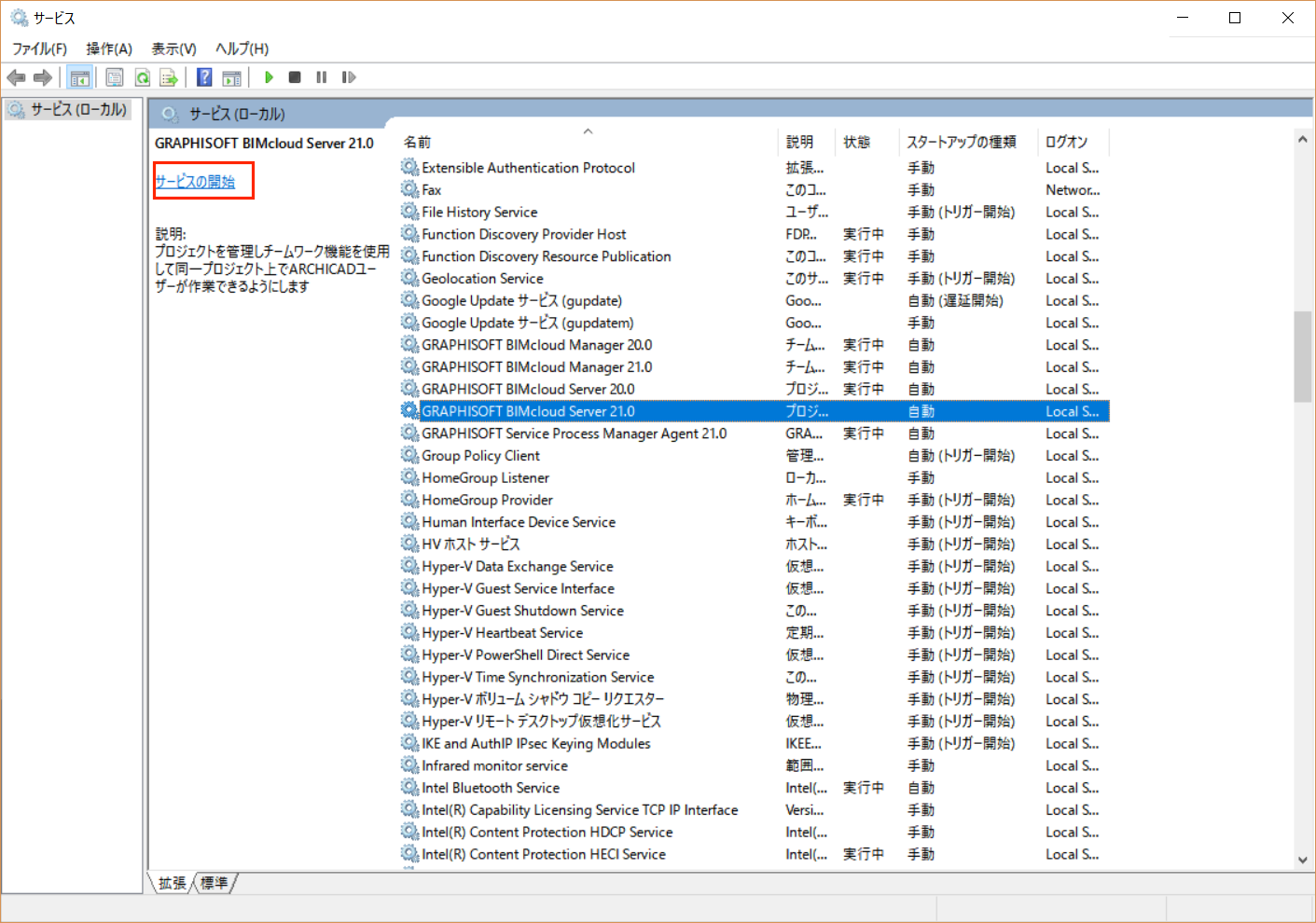This screenshot has height=923, width=1316.
Task: Click the Refresh toolbar icon
Action: 142,77
